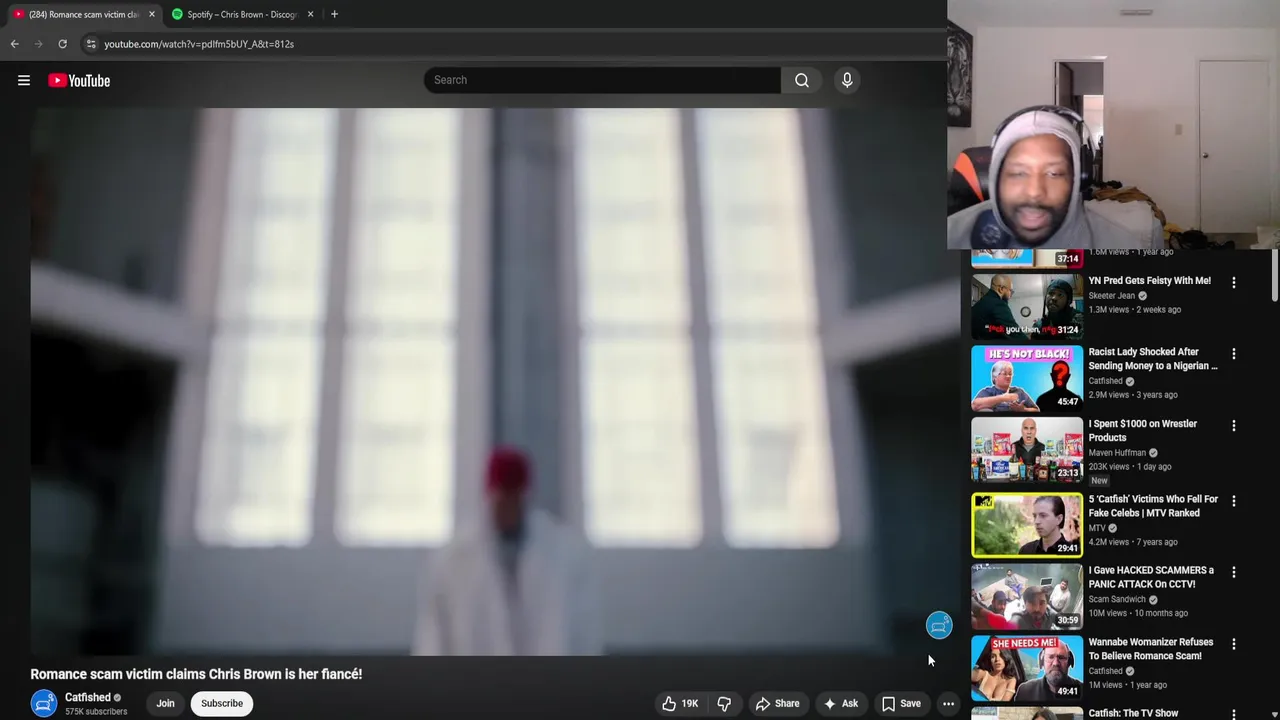
Task: Open a new browser tab
Action: pyautogui.click(x=334, y=14)
